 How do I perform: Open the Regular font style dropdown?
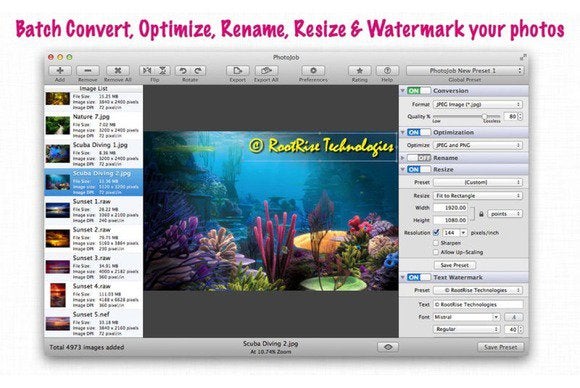pos(466,329)
